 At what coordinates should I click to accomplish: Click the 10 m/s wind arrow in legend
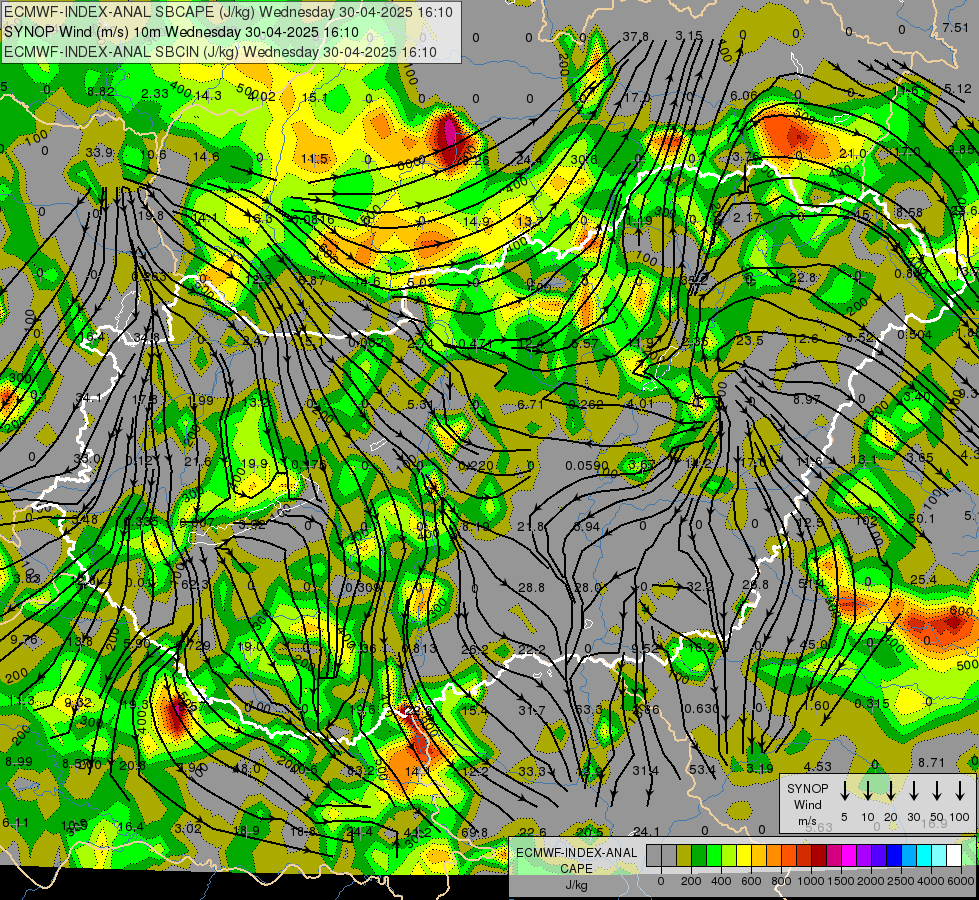[867, 791]
